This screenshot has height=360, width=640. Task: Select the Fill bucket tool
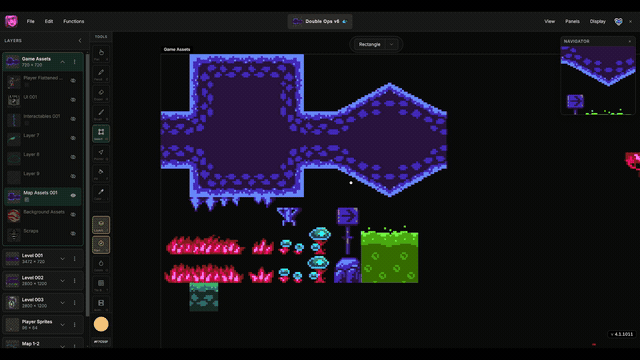point(101,173)
